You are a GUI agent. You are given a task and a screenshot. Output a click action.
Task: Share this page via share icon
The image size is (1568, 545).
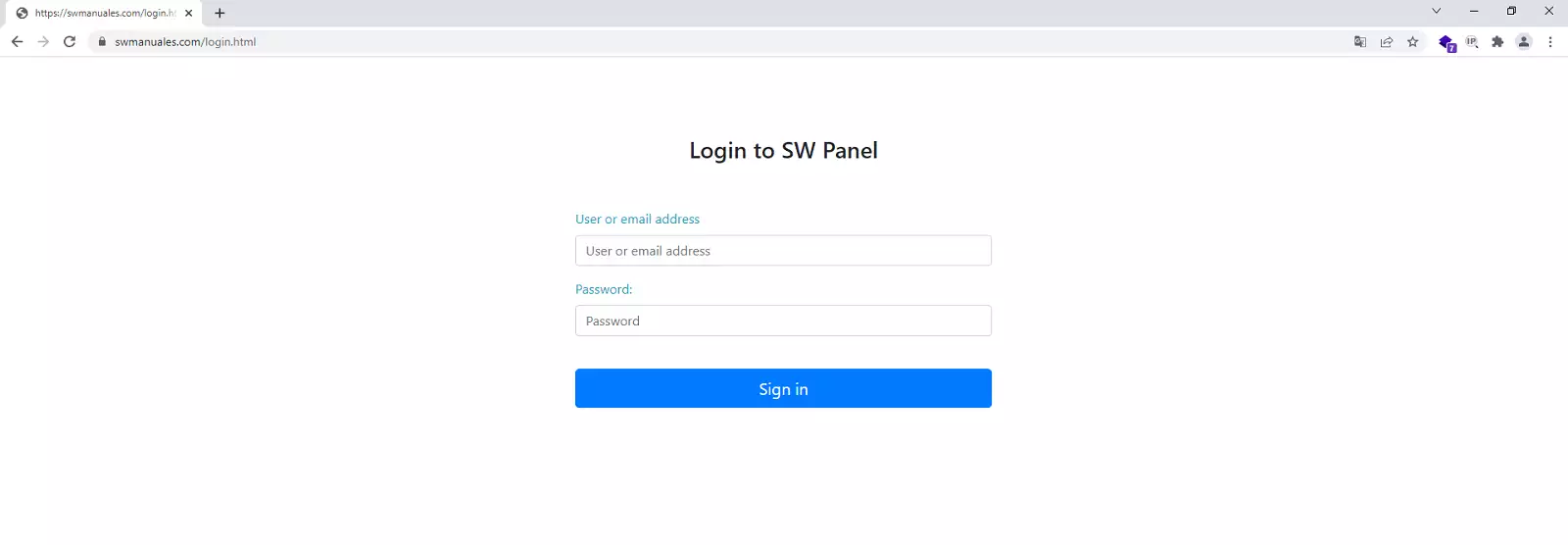[1387, 42]
